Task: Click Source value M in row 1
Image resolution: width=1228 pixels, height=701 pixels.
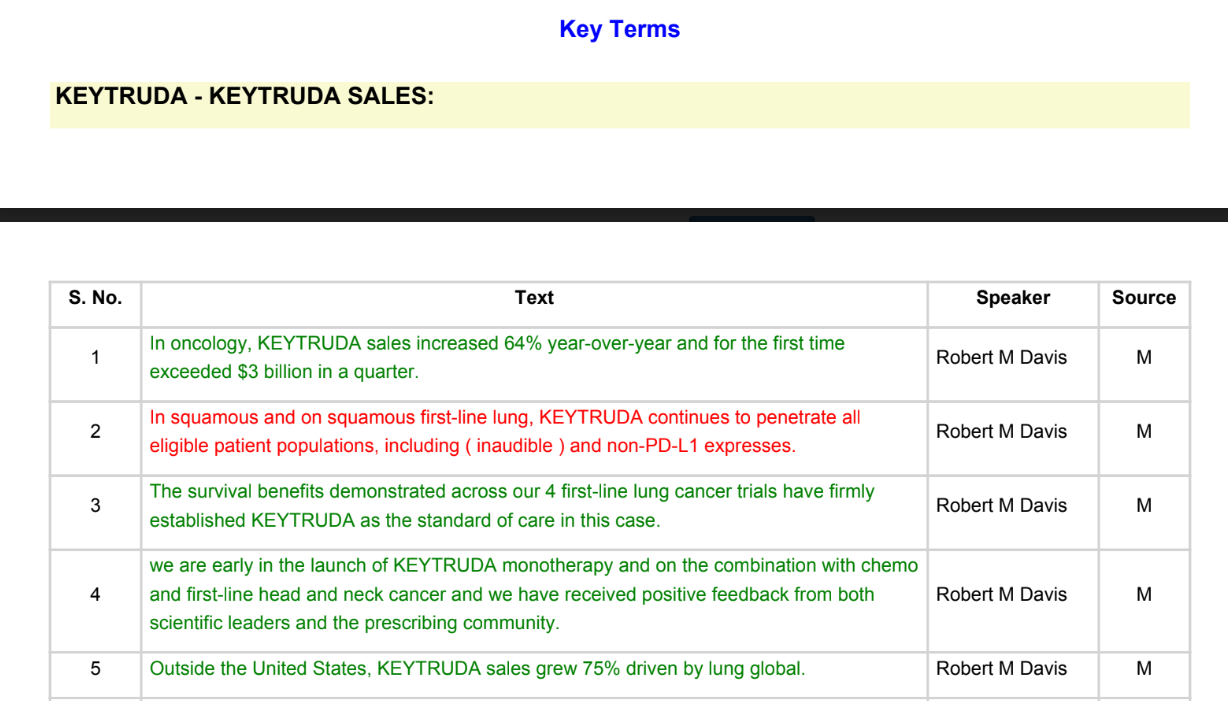Action: tap(1144, 357)
